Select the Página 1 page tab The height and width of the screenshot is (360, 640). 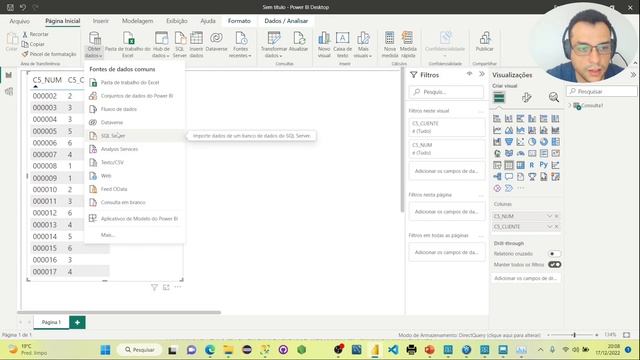[51, 322]
